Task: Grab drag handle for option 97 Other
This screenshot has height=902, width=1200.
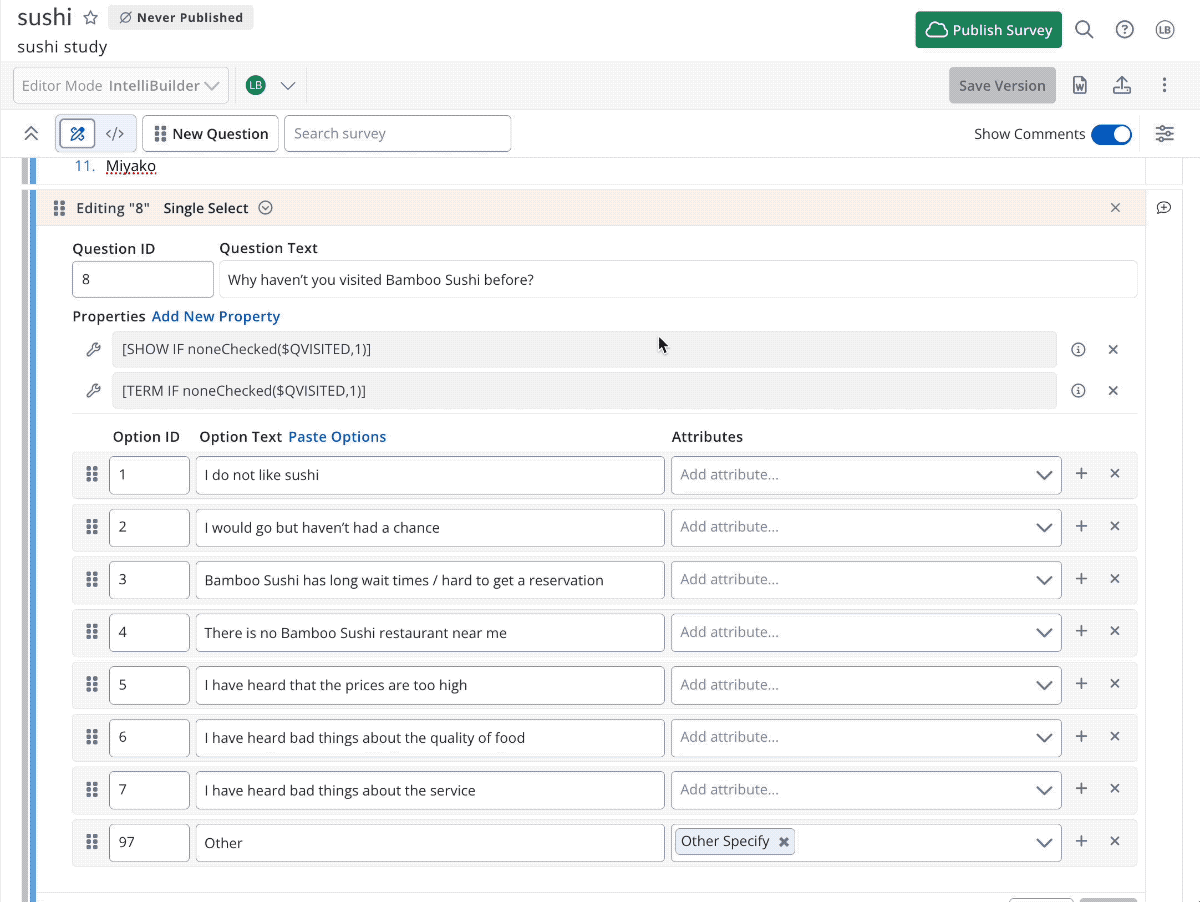Action: pyautogui.click(x=91, y=842)
